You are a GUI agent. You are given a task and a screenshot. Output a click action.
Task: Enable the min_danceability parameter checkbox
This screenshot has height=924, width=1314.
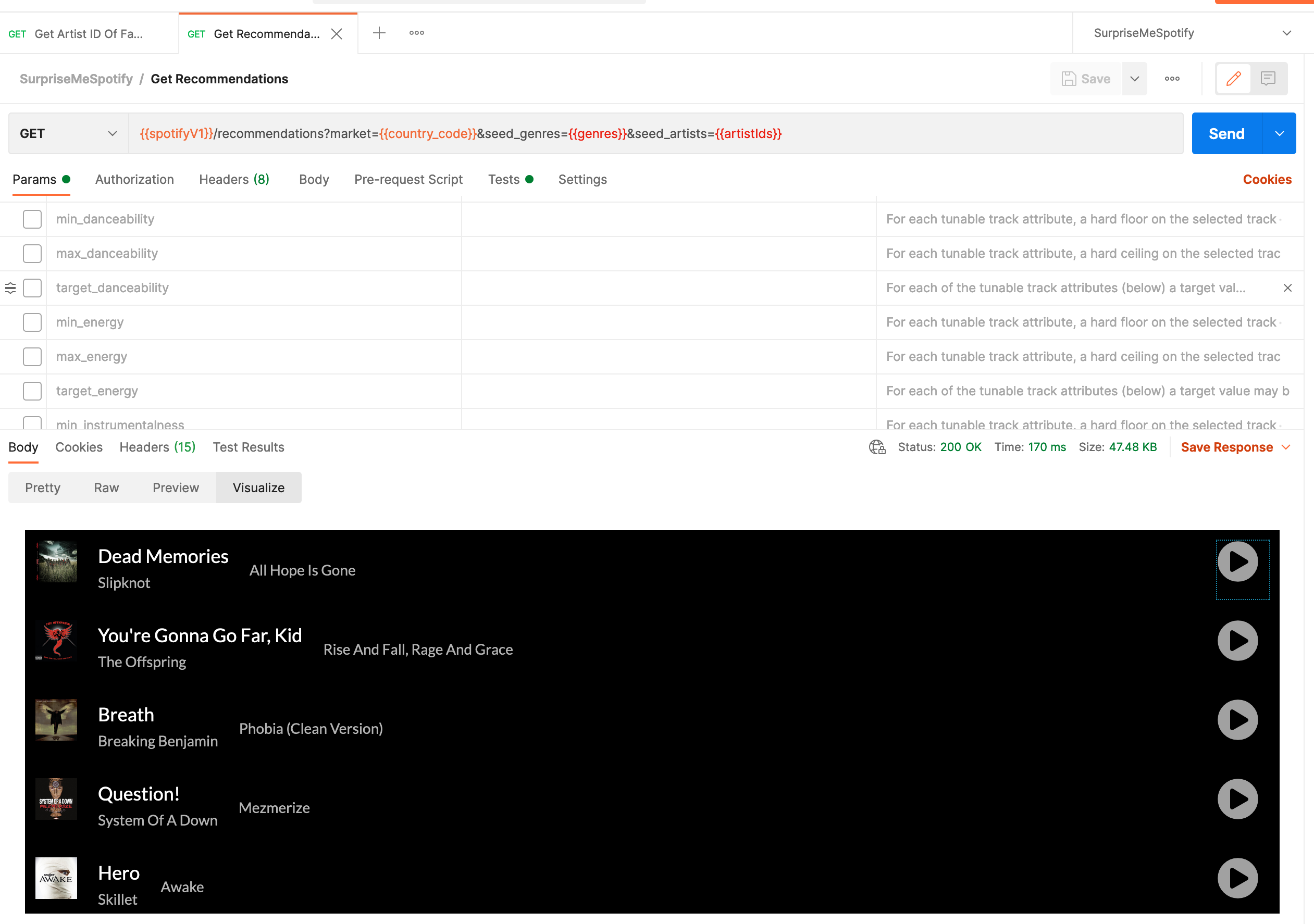click(x=32, y=219)
